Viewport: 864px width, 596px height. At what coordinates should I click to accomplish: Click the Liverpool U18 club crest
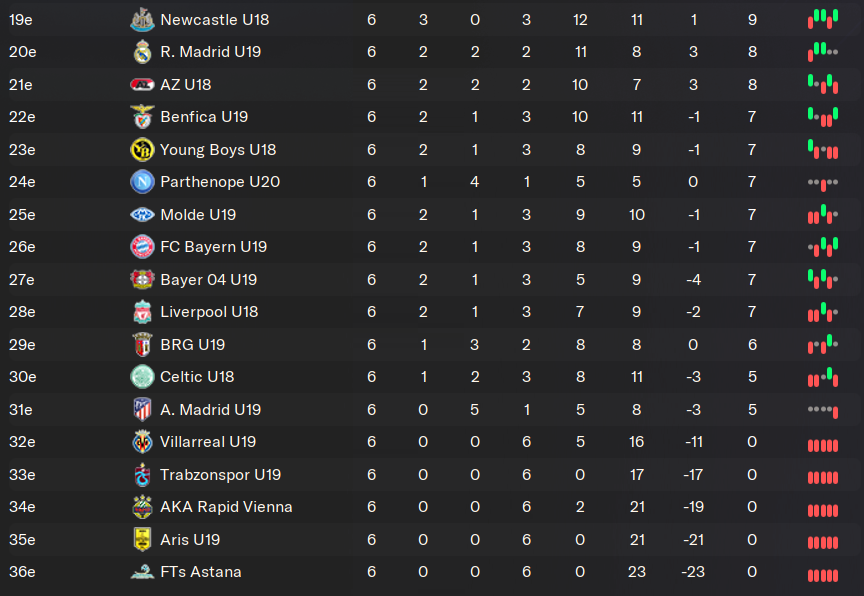[142, 312]
